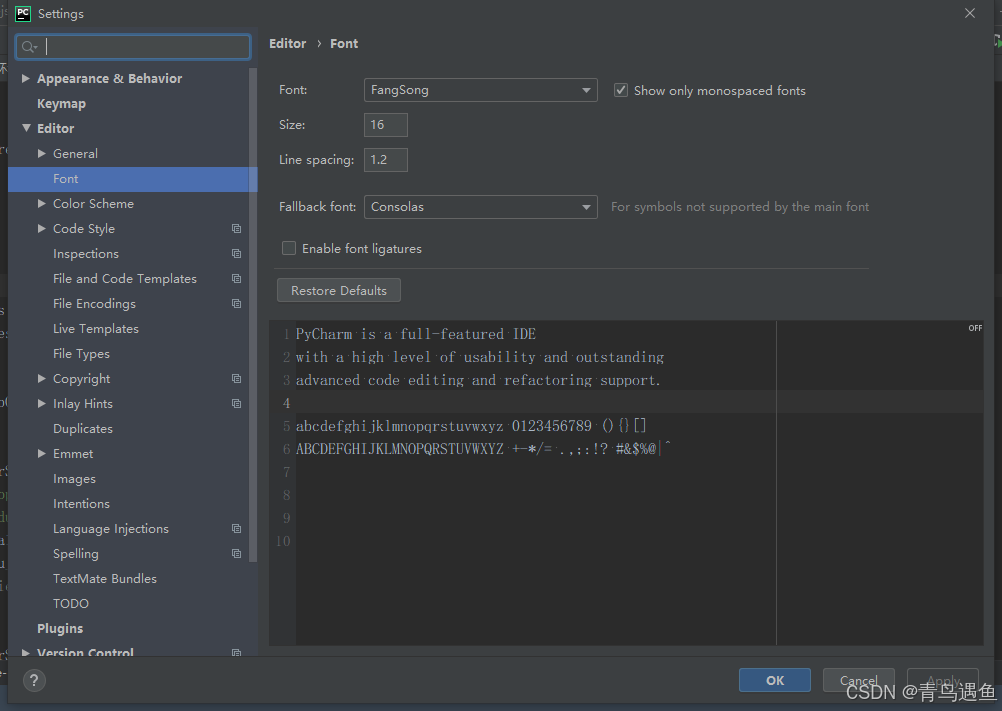The image size is (1002, 711).
Task: Open Language Injections settings
Action: [111, 529]
